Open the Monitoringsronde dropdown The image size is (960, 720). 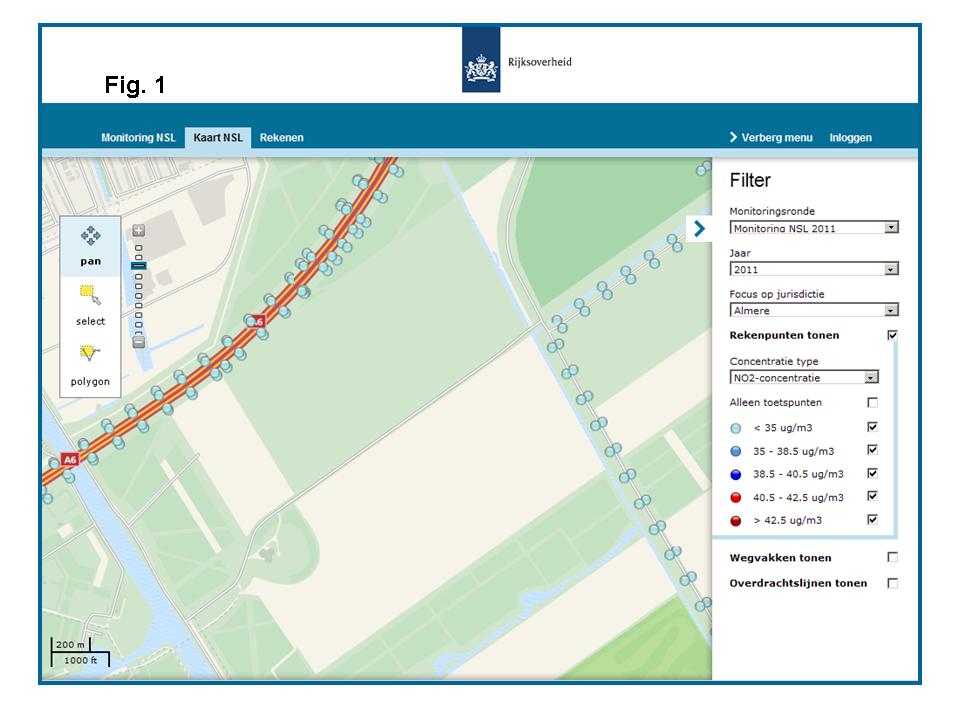(814, 228)
